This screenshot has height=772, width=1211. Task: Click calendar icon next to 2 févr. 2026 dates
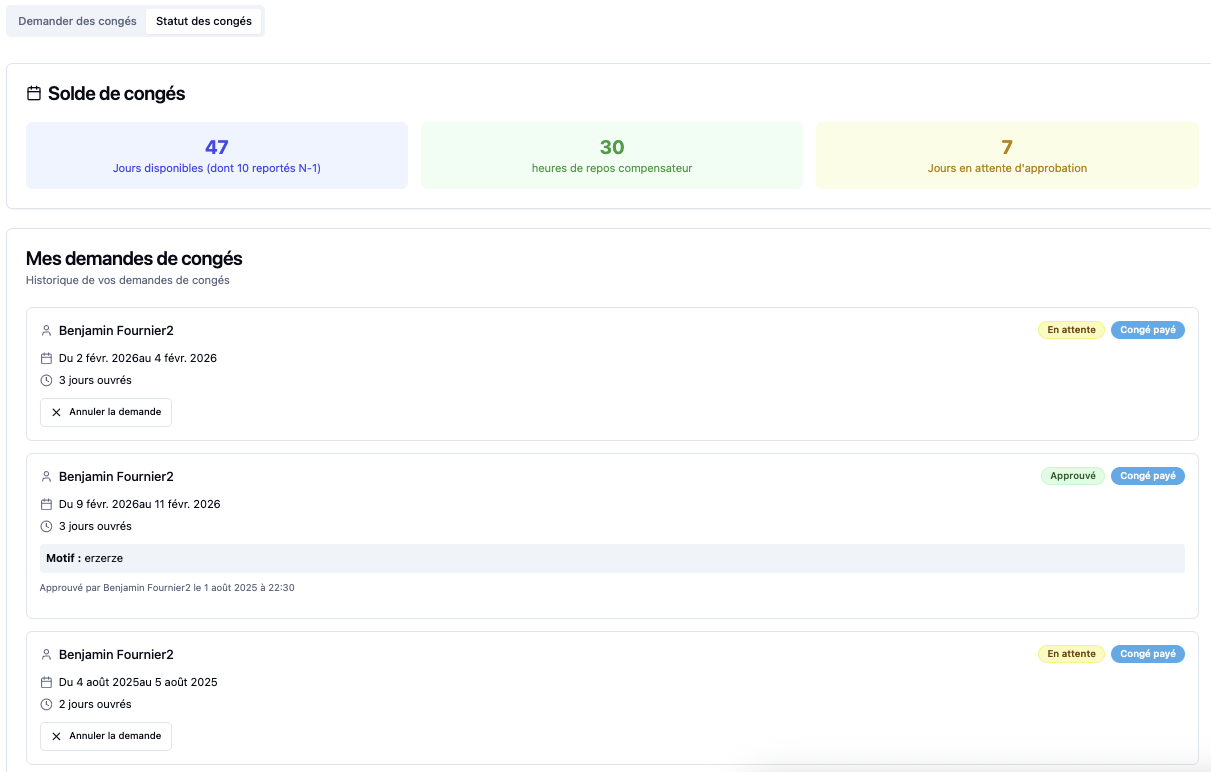pyautogui.click(x=46, y=358)
